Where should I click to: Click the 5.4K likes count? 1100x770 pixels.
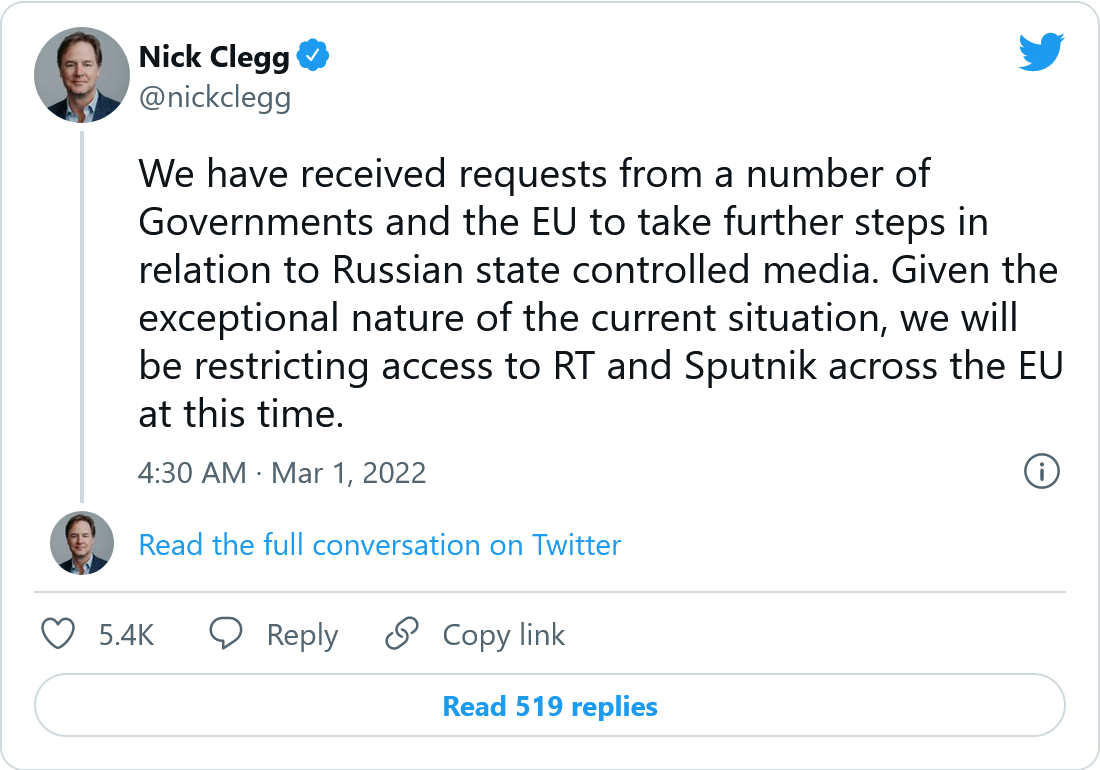coord(126,635)
